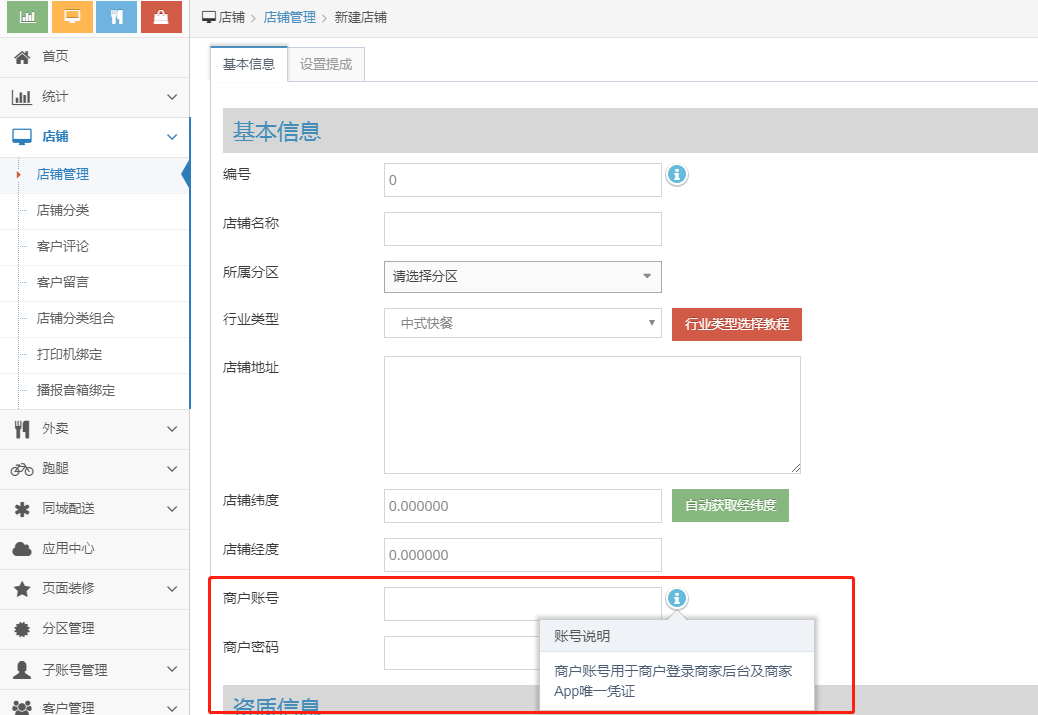Click the 行业类型选择教程 button
Viewport: 1038px width, 715px height.
(x=736, y=324)
